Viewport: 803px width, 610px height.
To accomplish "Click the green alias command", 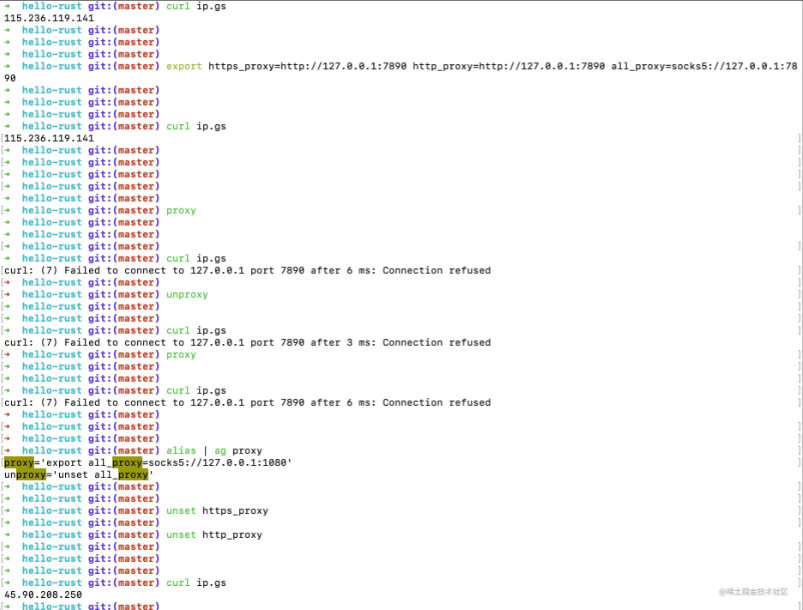I will click(x=181, y=451).
